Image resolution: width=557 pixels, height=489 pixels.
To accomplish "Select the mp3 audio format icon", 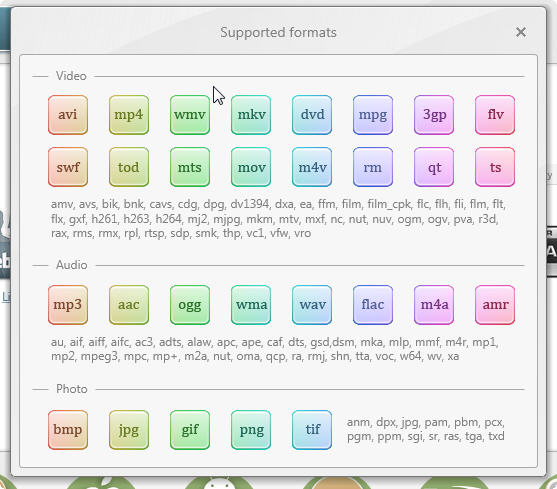I will (x=68, y=305).
